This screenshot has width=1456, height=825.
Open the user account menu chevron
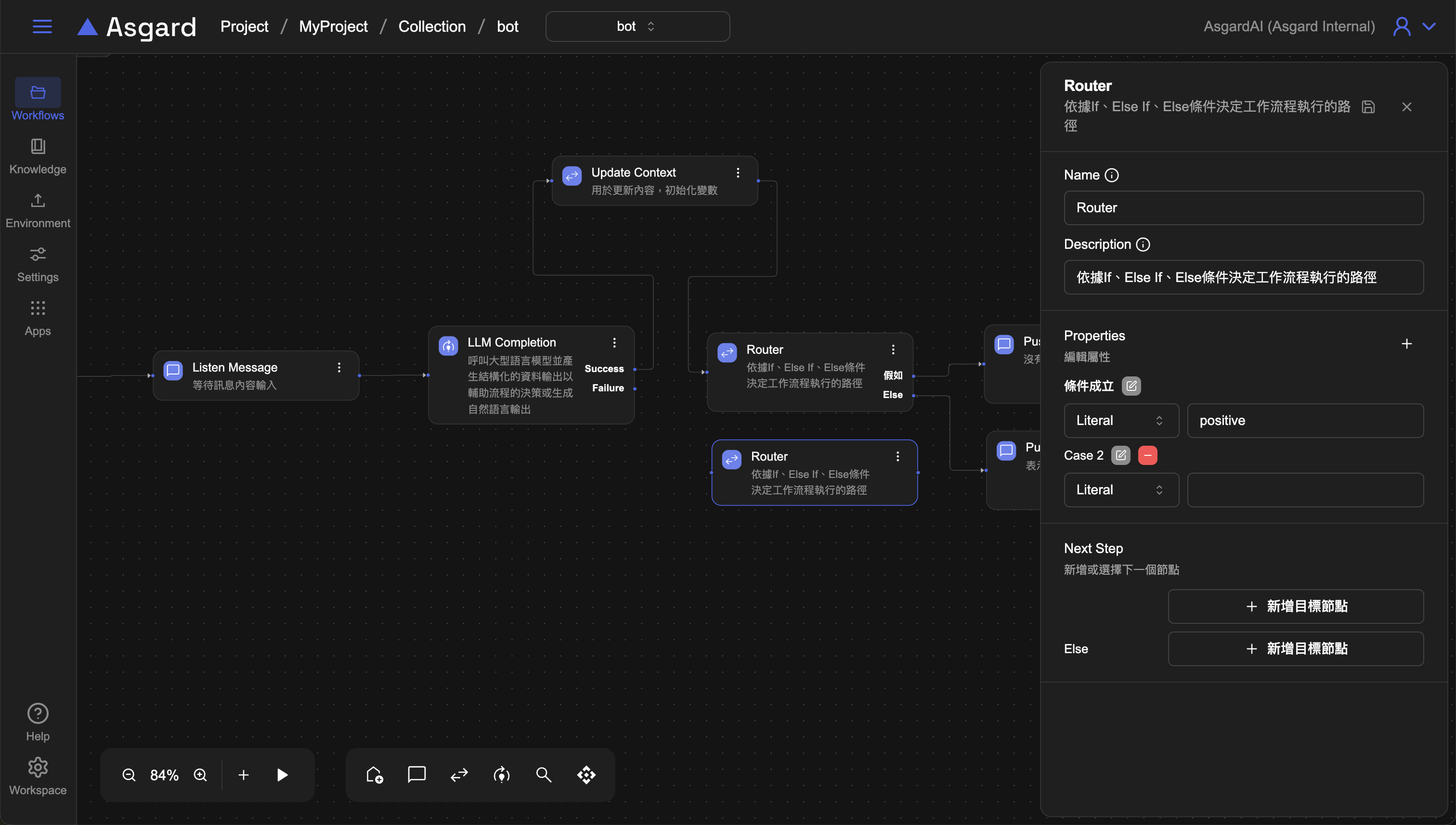click(x=1430, y=26)
